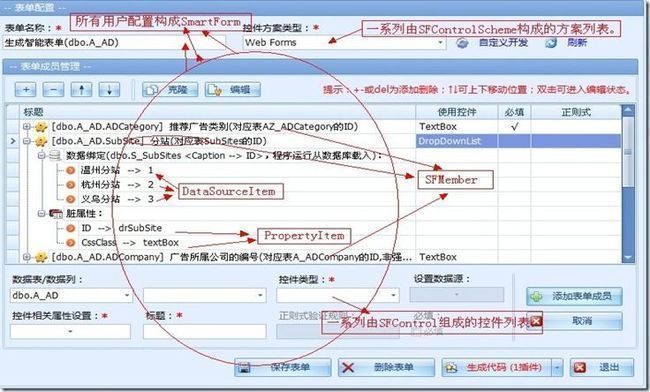650x392 pixels.
Task: Click the minus delete-member toolbar button
Action: pyautogui.click(x=53, y=90)
